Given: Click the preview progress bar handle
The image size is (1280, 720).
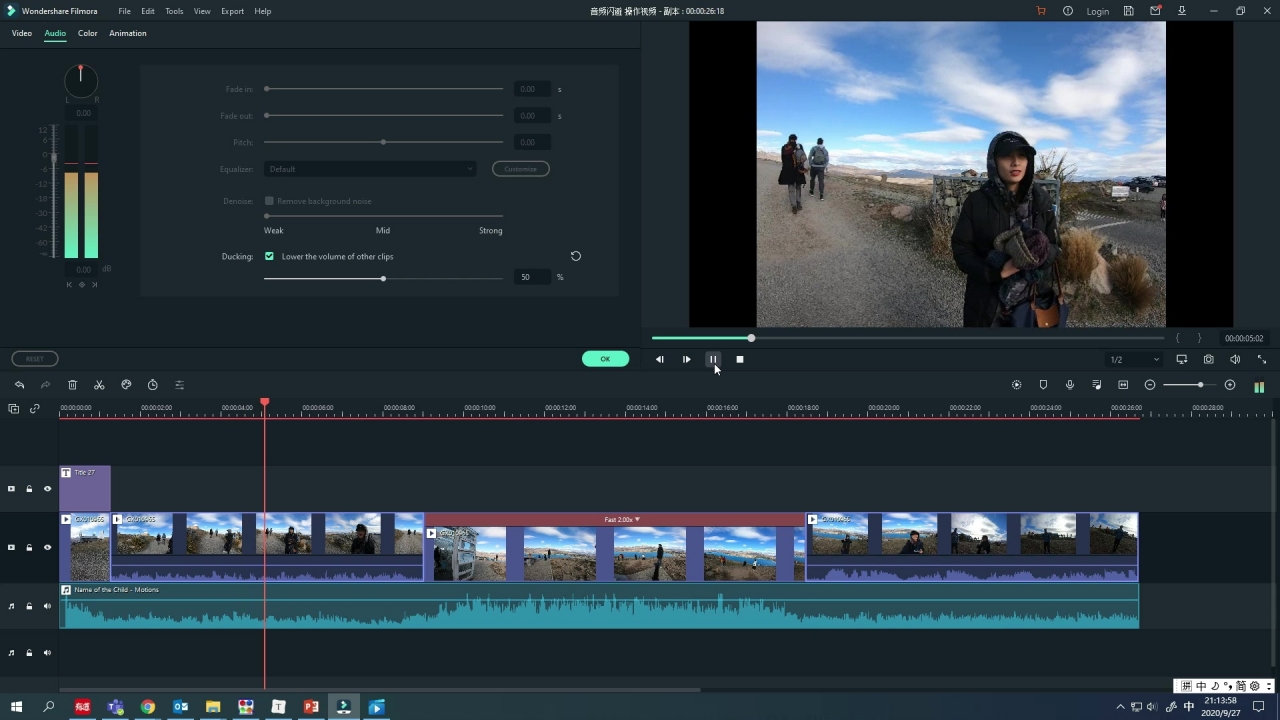Looking at the screenshot, I should (751, 338).
